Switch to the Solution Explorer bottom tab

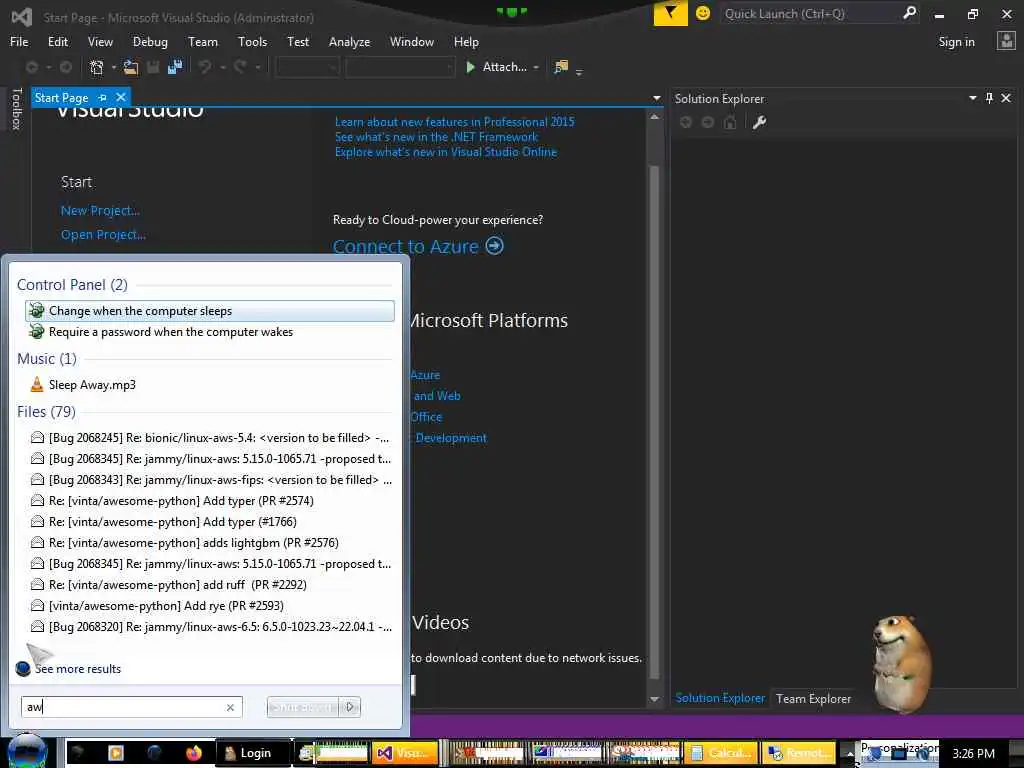(720, 698)
